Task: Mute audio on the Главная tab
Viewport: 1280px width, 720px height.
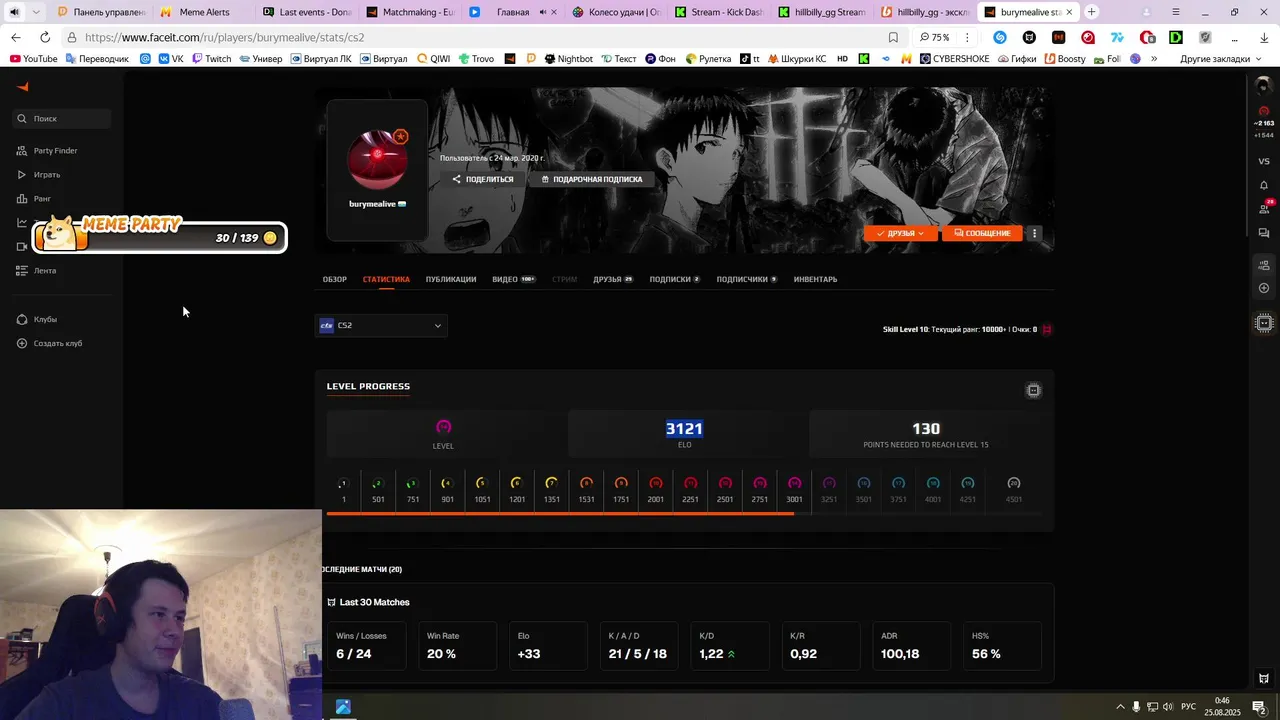Action: click(x=543, y=12)
